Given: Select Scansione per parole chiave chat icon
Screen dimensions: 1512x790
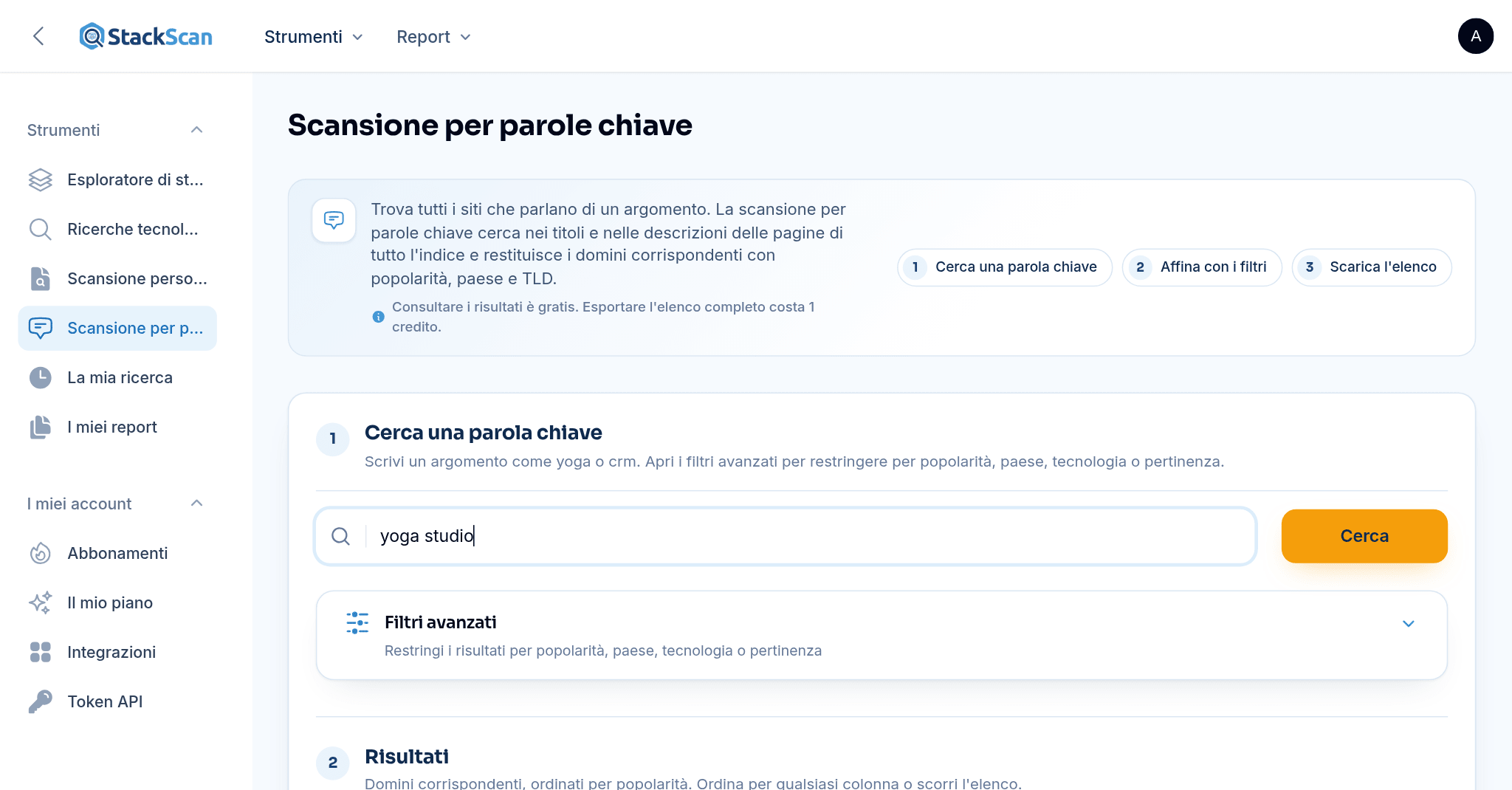Looking at the screenshot, I should point(41,328).
